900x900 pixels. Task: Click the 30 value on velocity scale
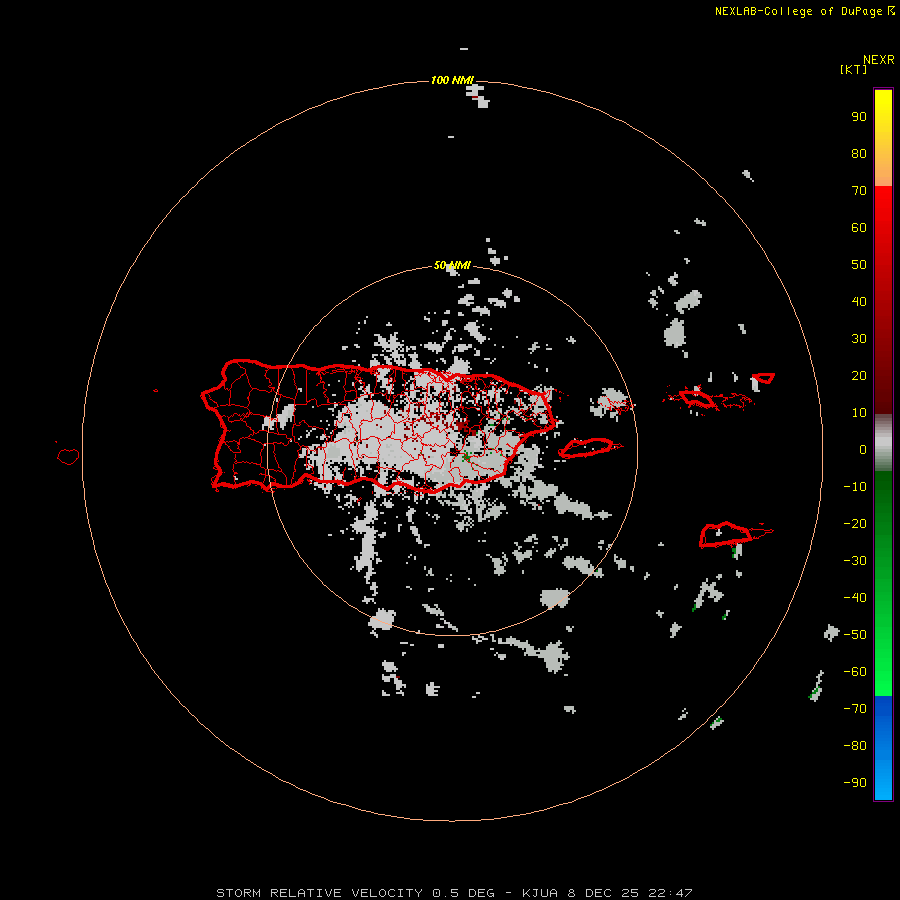pos(859,339)
